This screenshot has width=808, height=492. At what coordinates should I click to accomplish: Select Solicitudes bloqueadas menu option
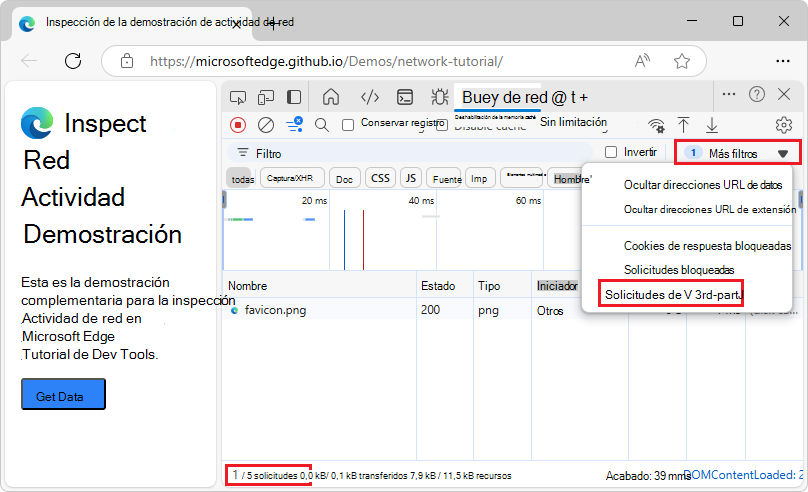pyautogui.click(x=678, y=270)
